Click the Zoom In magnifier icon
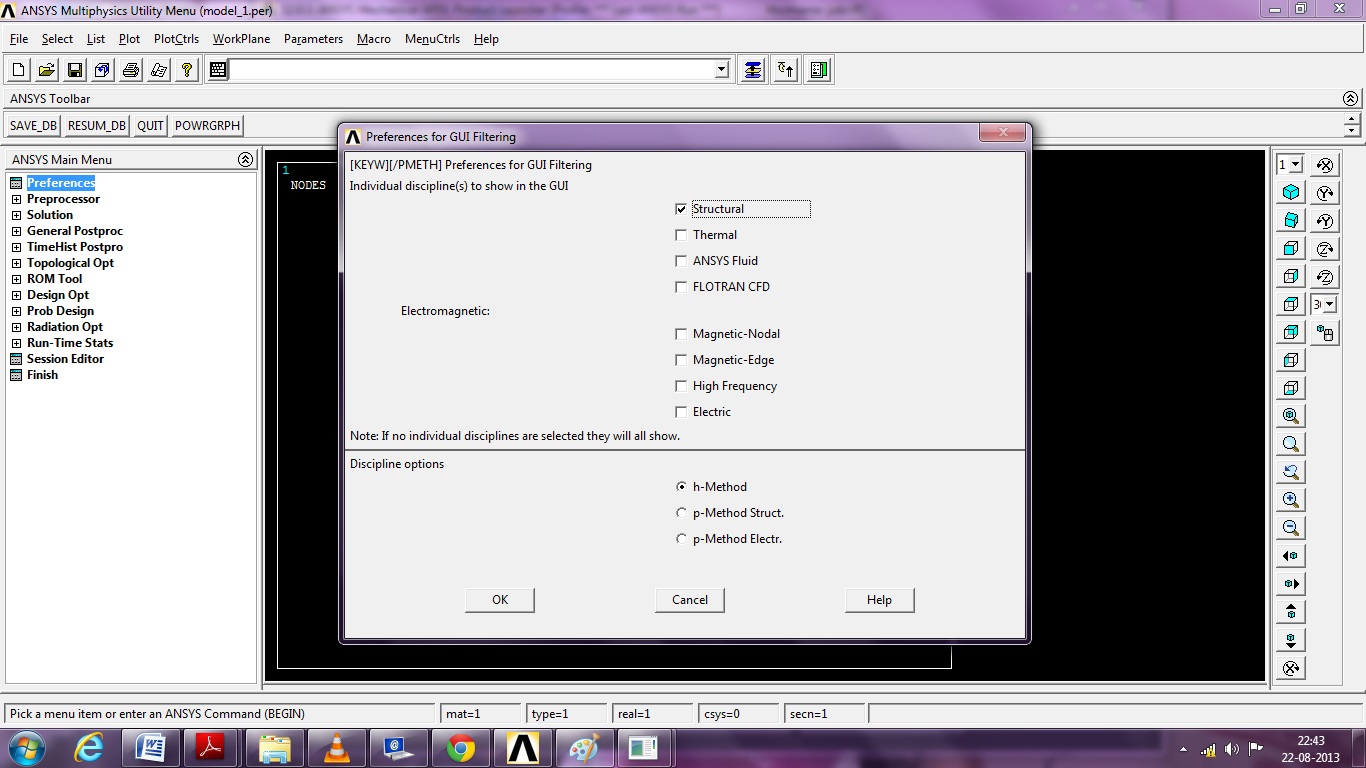This screenshot has width=1366, height=768. point(1291,500)
